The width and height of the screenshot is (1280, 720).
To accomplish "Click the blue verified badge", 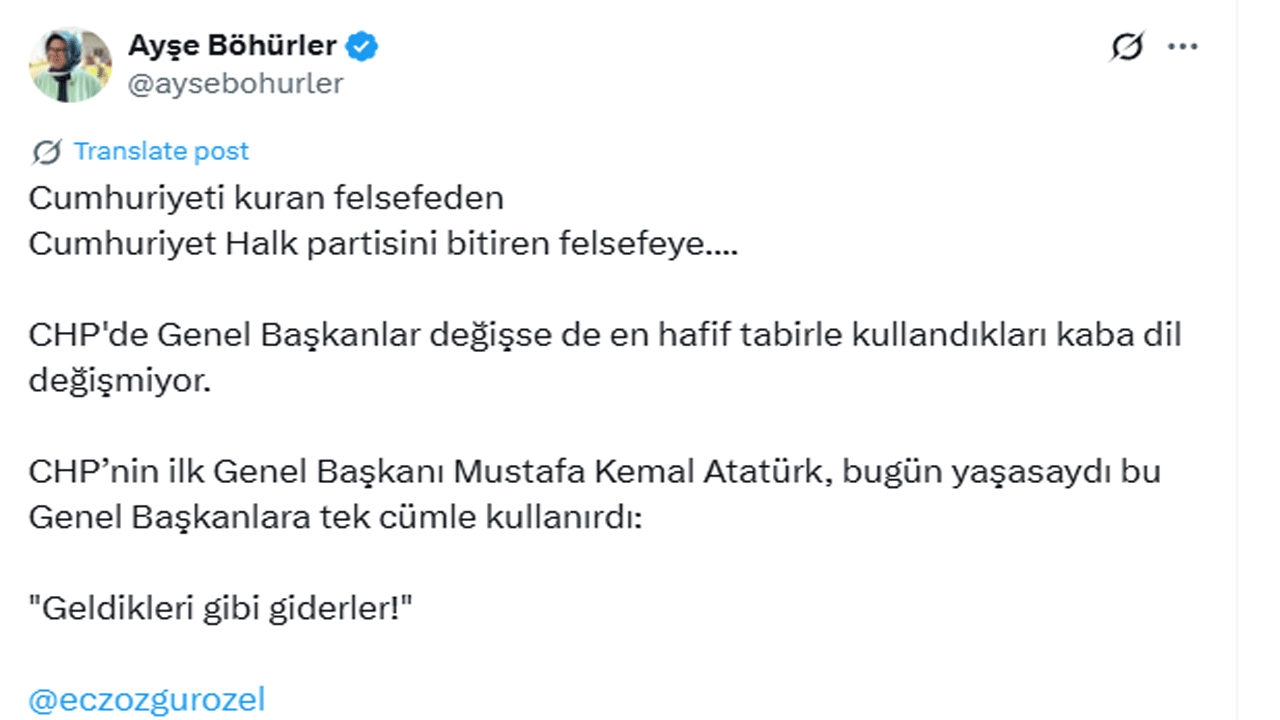I will coord(362,46).
